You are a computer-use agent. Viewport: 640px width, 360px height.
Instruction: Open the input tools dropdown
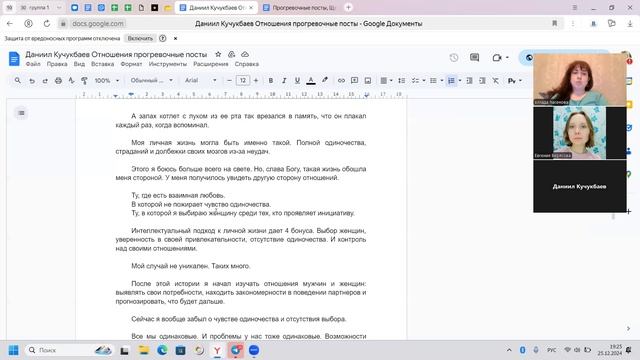tap(515, 81)
